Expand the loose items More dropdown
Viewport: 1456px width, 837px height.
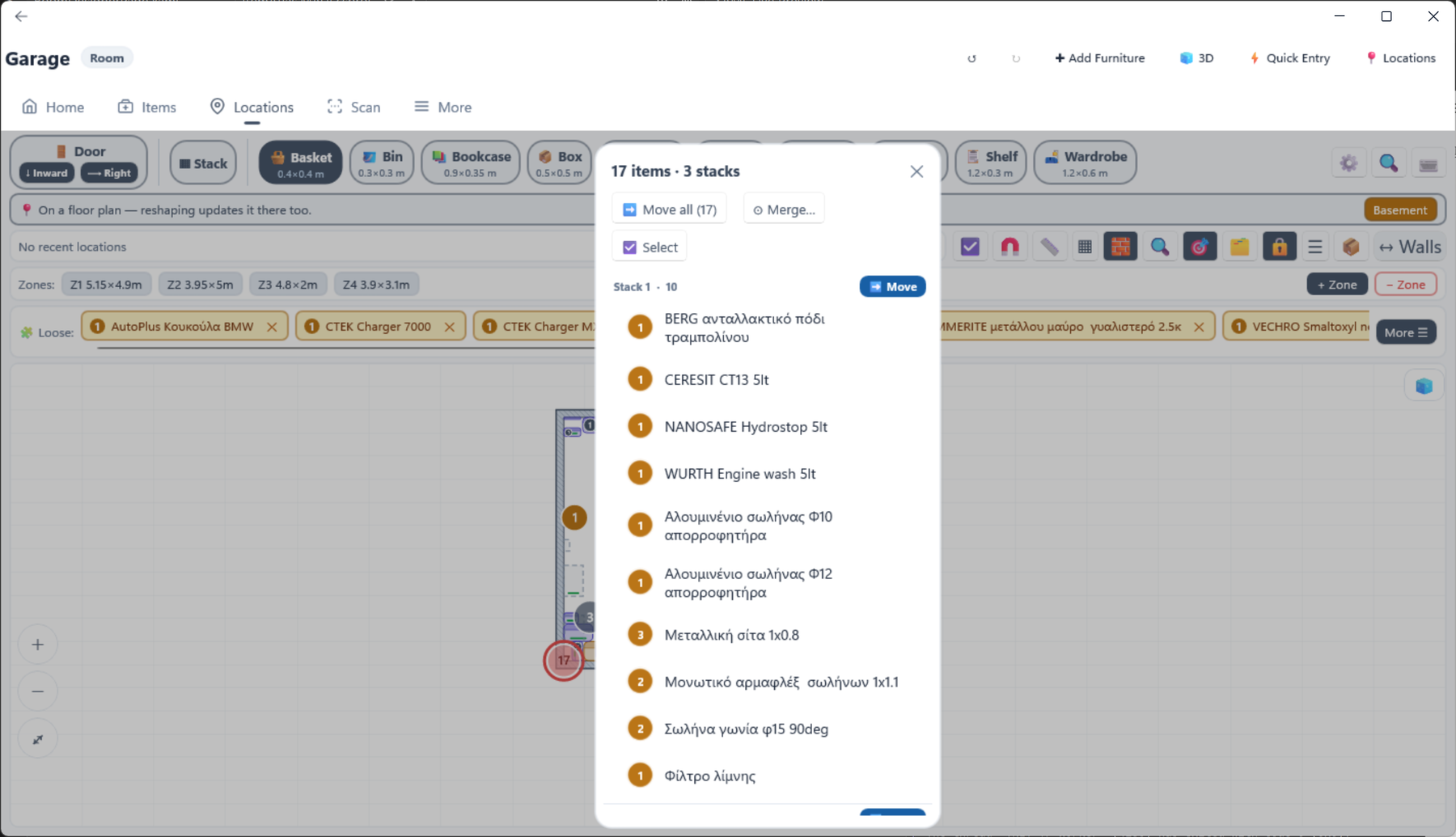[1406, 332]
